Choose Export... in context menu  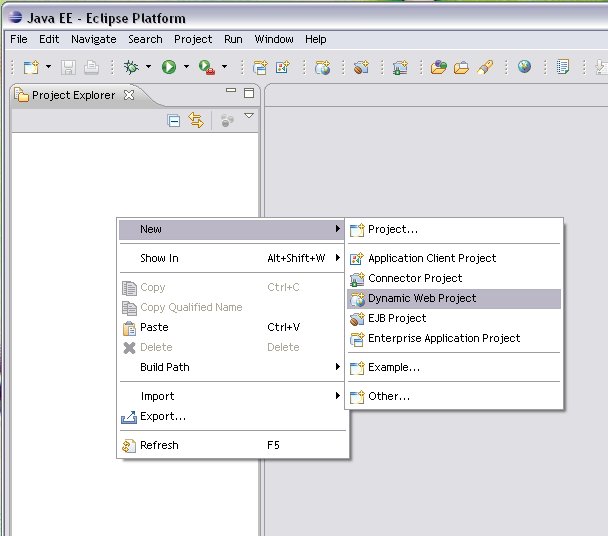(x=231, y=417)
